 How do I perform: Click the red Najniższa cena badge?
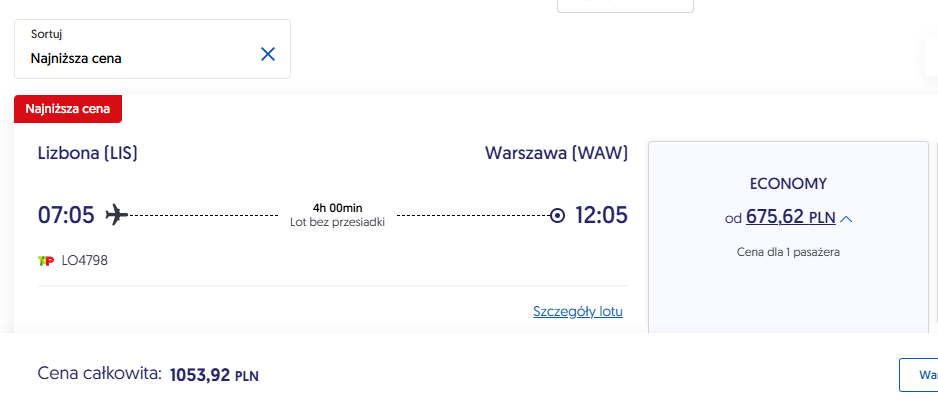[x=68, y=109]
